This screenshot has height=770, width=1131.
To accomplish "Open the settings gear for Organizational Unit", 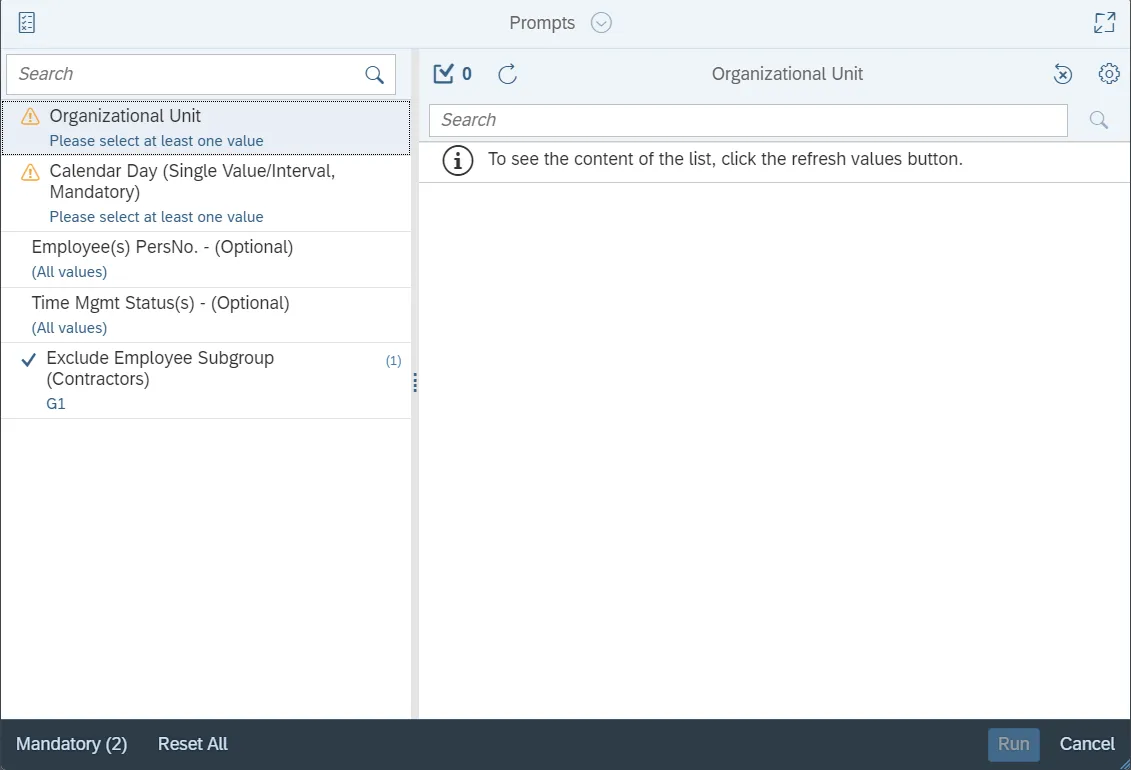I will 1109,74.
